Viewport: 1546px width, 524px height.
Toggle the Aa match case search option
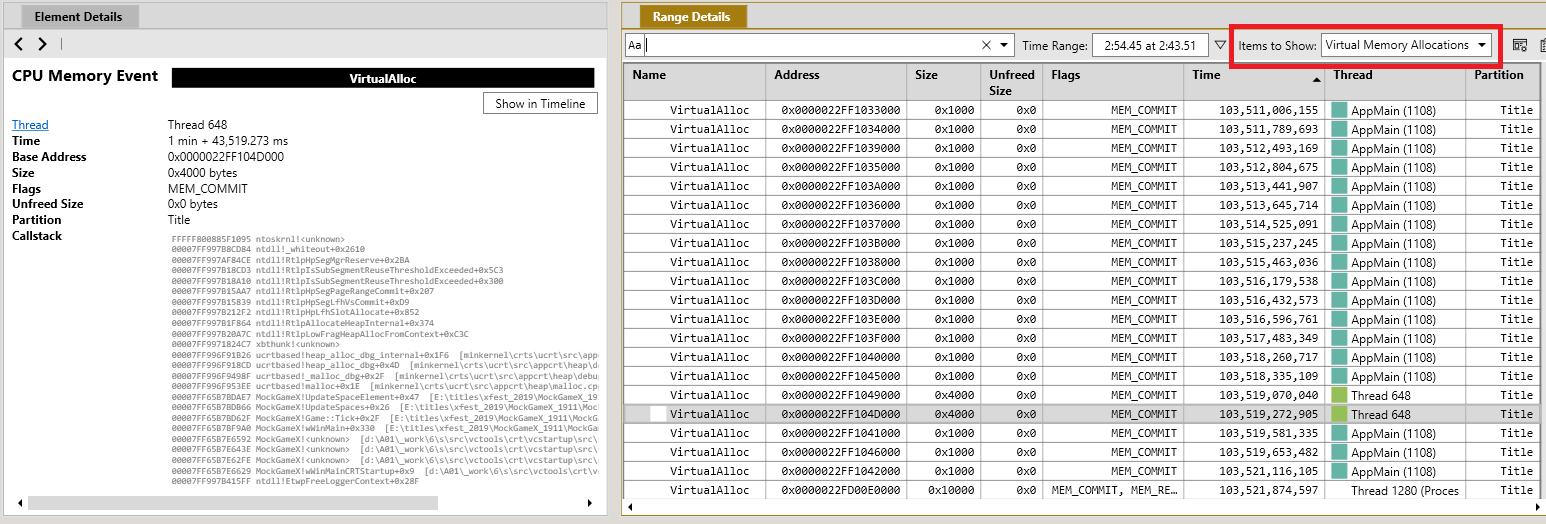635,45
